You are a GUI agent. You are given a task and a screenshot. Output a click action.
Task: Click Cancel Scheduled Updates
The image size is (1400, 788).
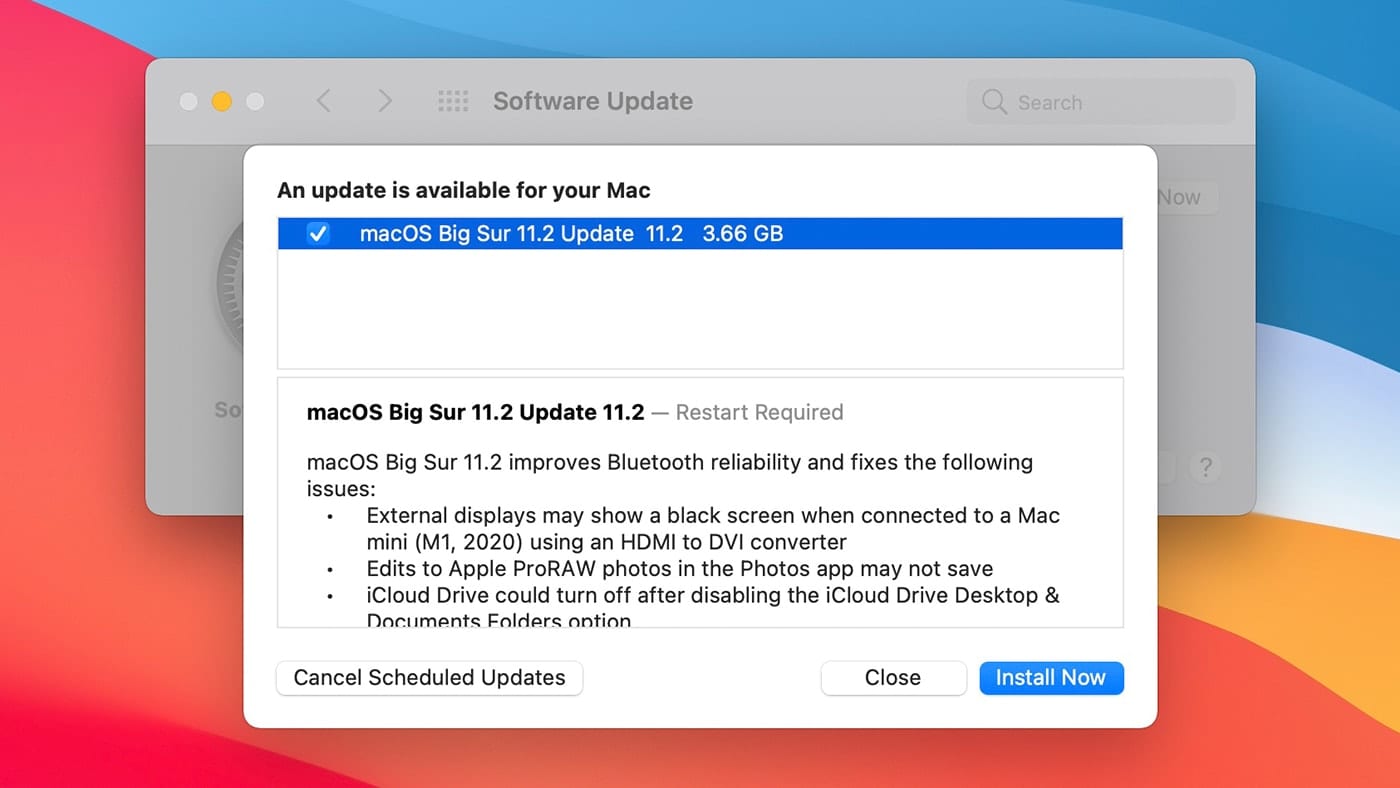(x=429, y=678)
